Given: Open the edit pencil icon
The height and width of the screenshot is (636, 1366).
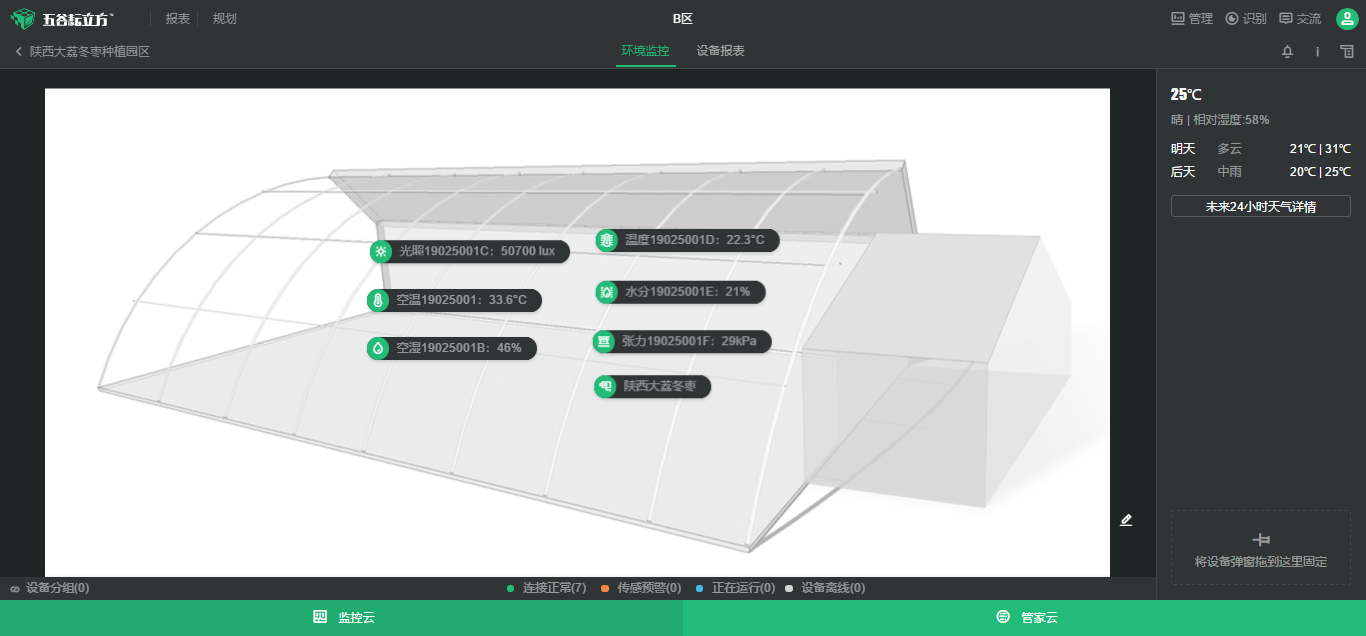Looking at the screenshot, I should [x=1126, y=520].
